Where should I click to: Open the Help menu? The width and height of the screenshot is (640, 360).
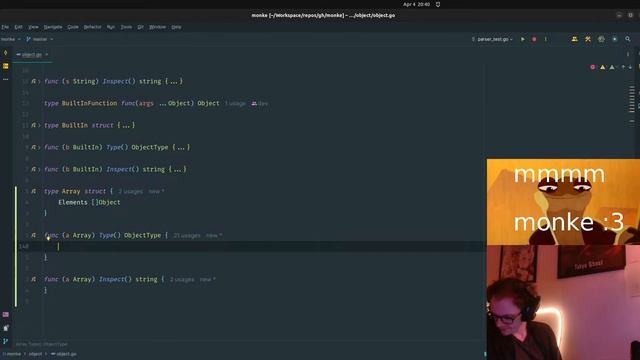coord(176,27)
